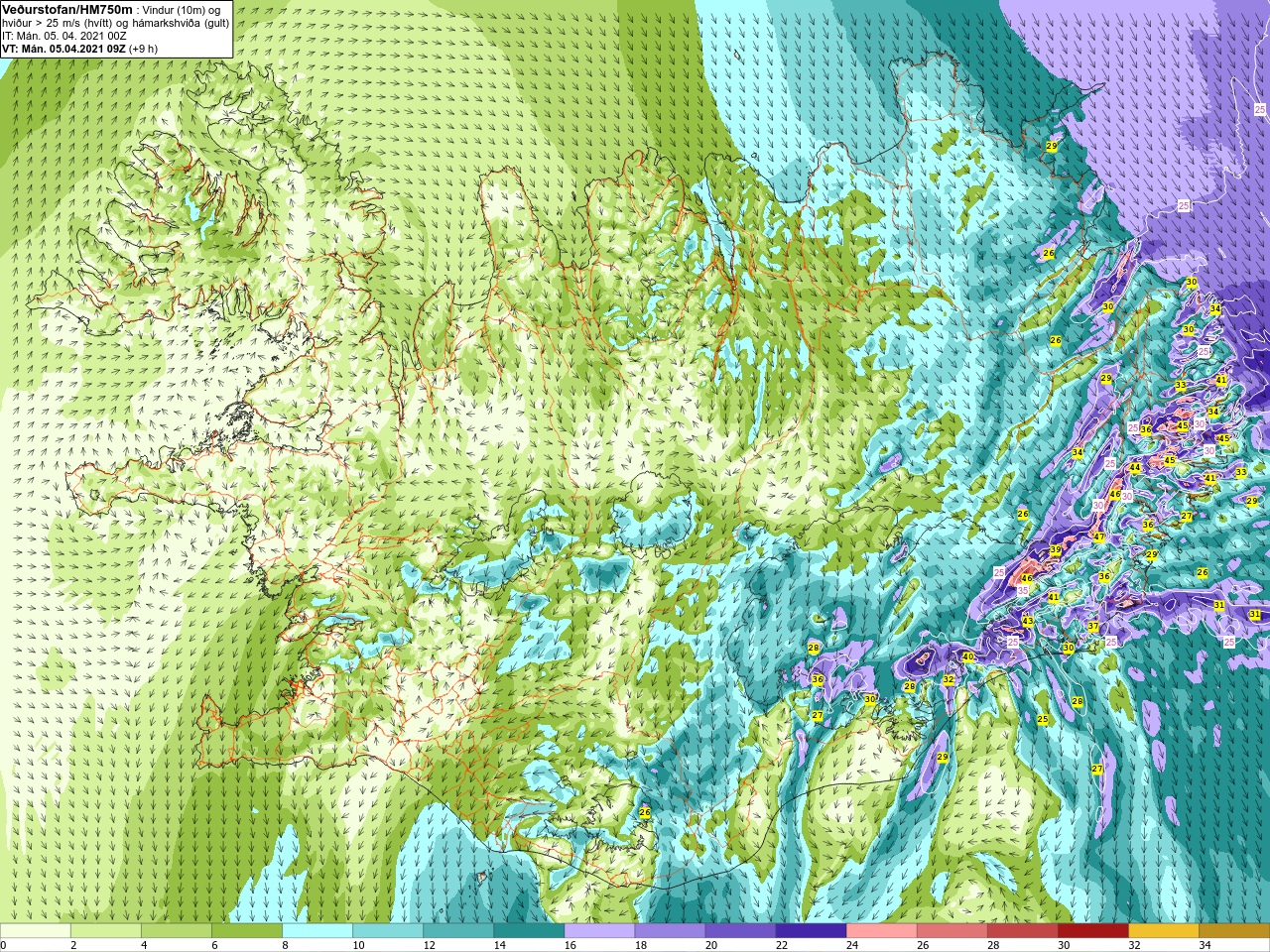Select the 20–22 m/s purple legend swatch
The image size is (1270, 952).
[740, 931]
